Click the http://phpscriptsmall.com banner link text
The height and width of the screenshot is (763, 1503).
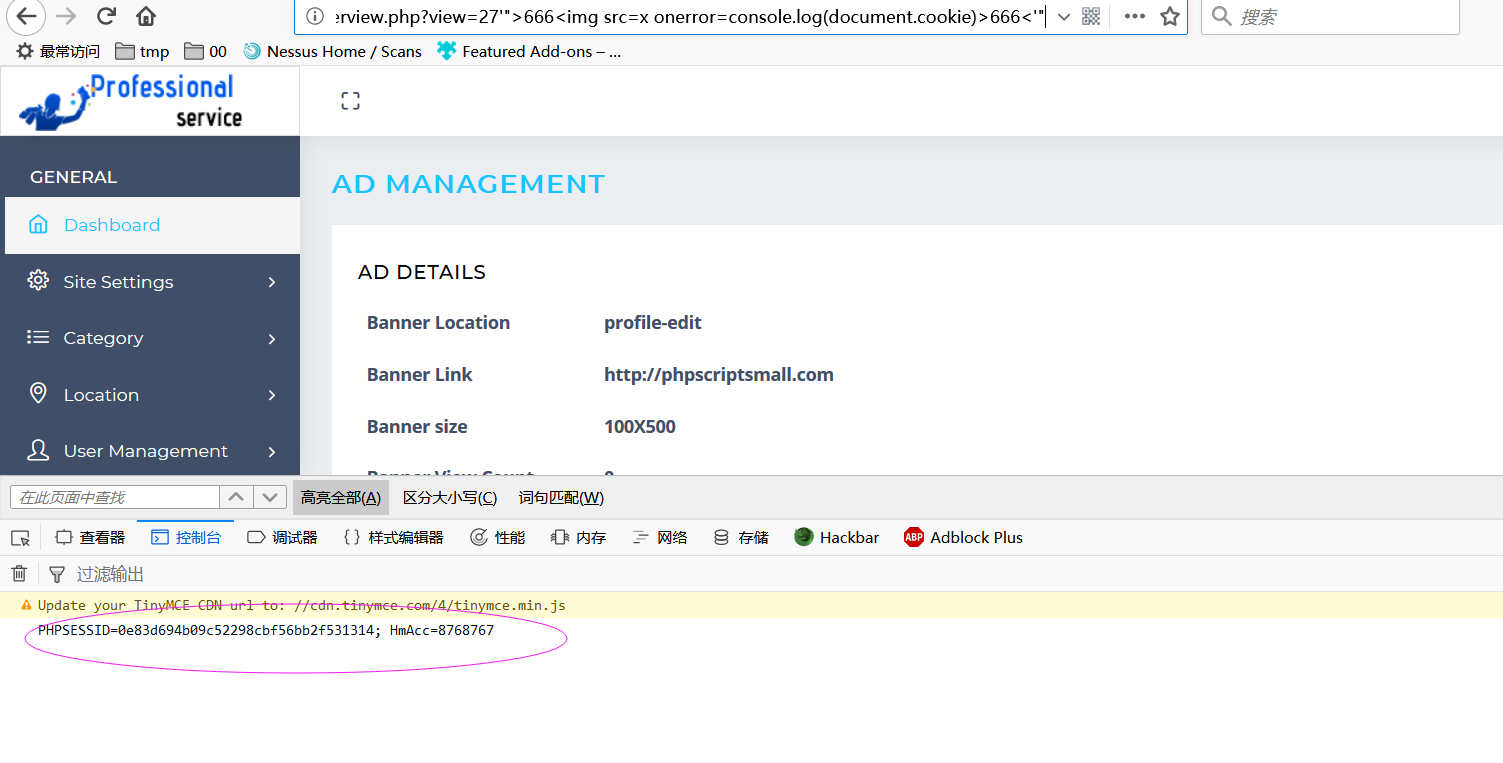point(719,375)
